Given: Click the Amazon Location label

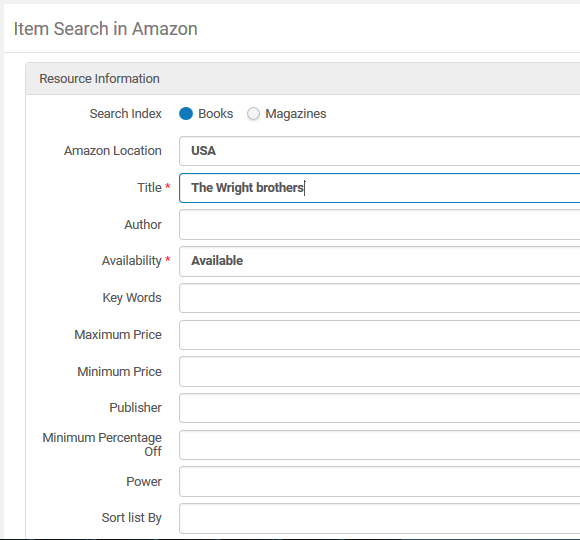Looking at the screenshot, I should 113,151.
